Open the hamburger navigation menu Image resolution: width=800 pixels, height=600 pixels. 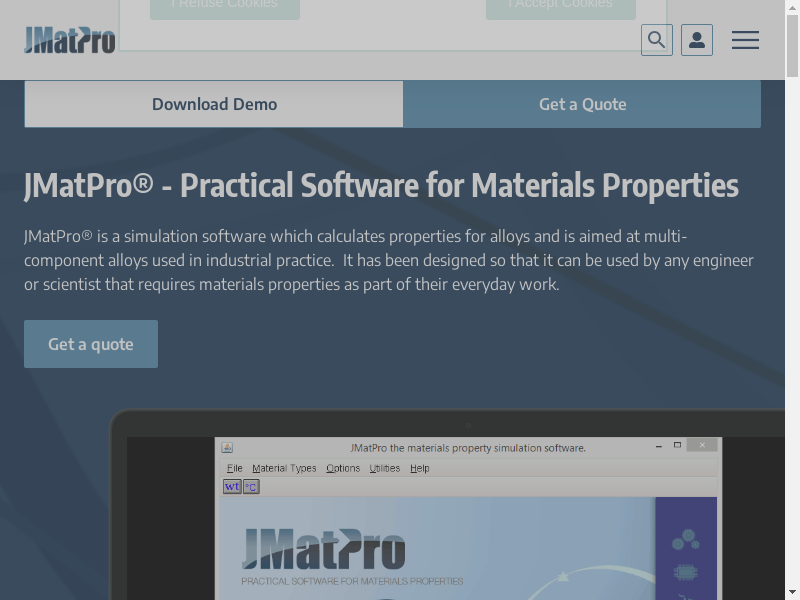[745, 40]
